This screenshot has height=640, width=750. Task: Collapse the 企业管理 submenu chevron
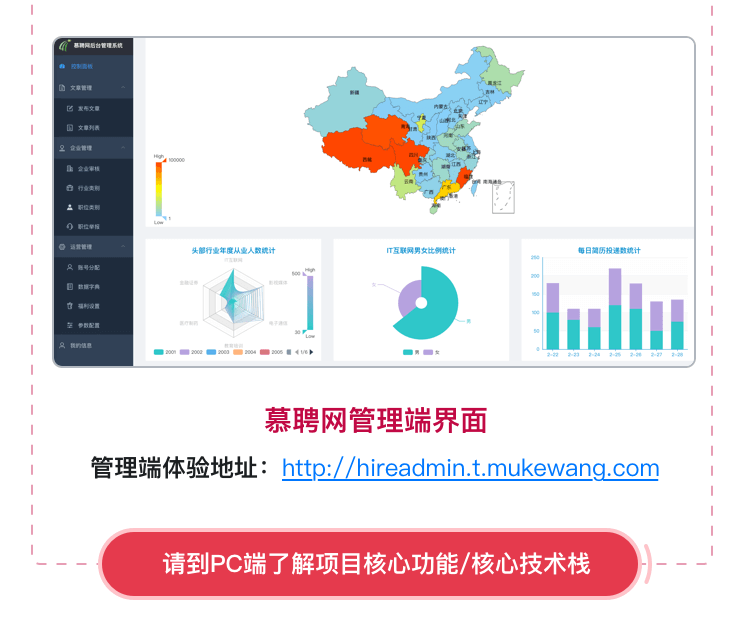pyautogui.click(x=123, y=148)
